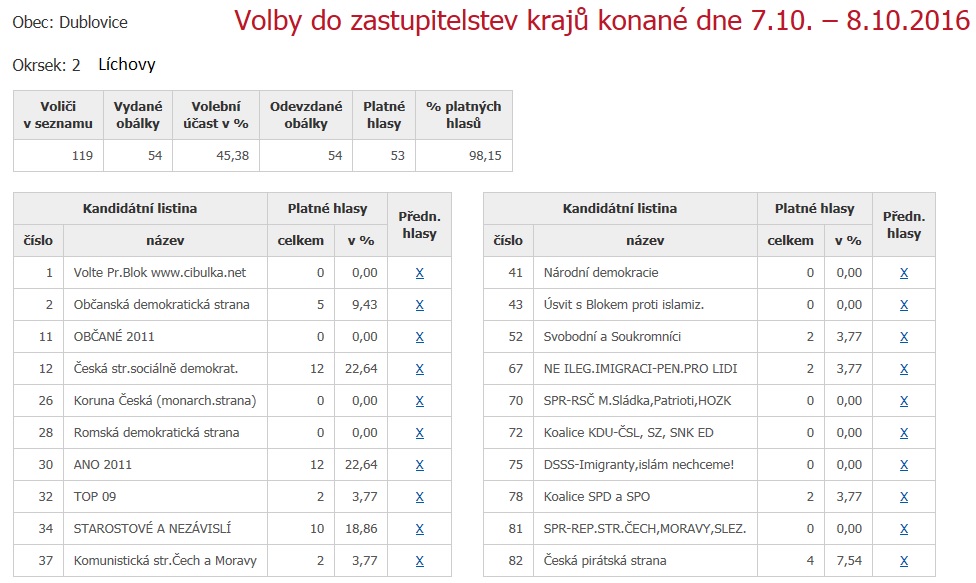Click the Volební účast v % column header
The width and height of the screenshot is (976, 583).
[215, 115]
